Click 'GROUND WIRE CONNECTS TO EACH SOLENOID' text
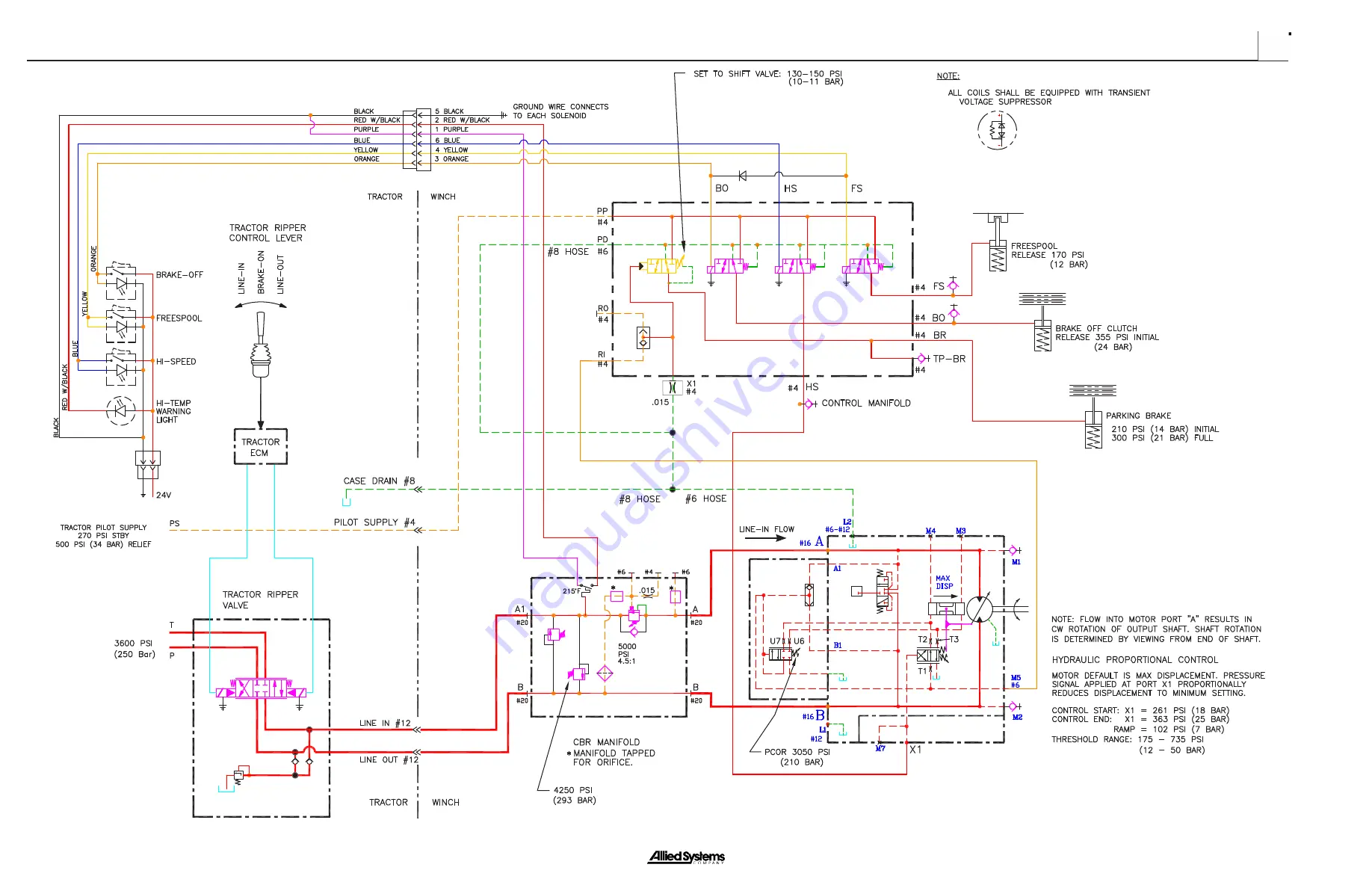 point(560,111)
